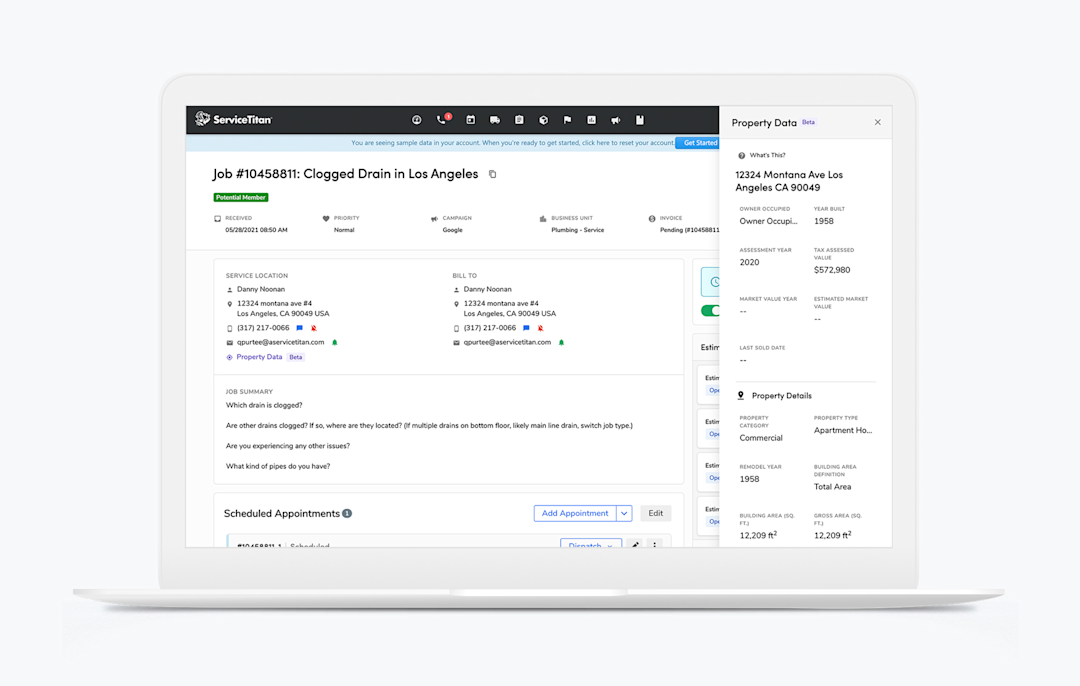Viewport: 1080px width, 686px height.
Task: Click the Get Started button
Action: pyautogui.click(x=698, y=143)
